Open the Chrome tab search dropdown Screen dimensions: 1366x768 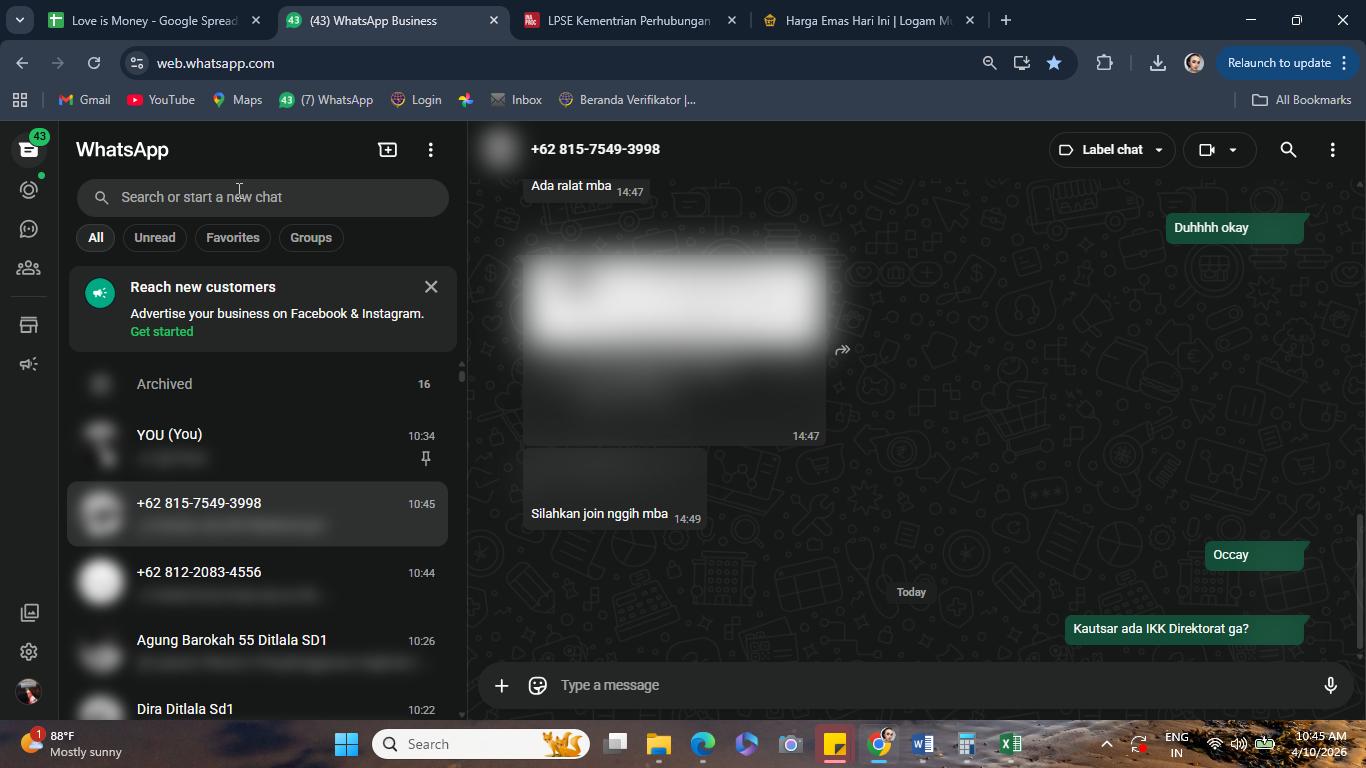click(19, 20)
